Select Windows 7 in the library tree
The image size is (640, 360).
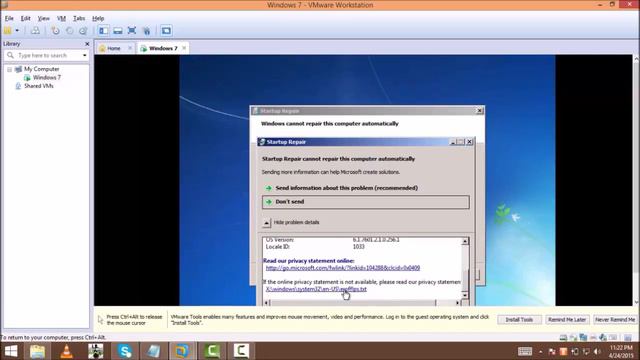coord(47,78)
